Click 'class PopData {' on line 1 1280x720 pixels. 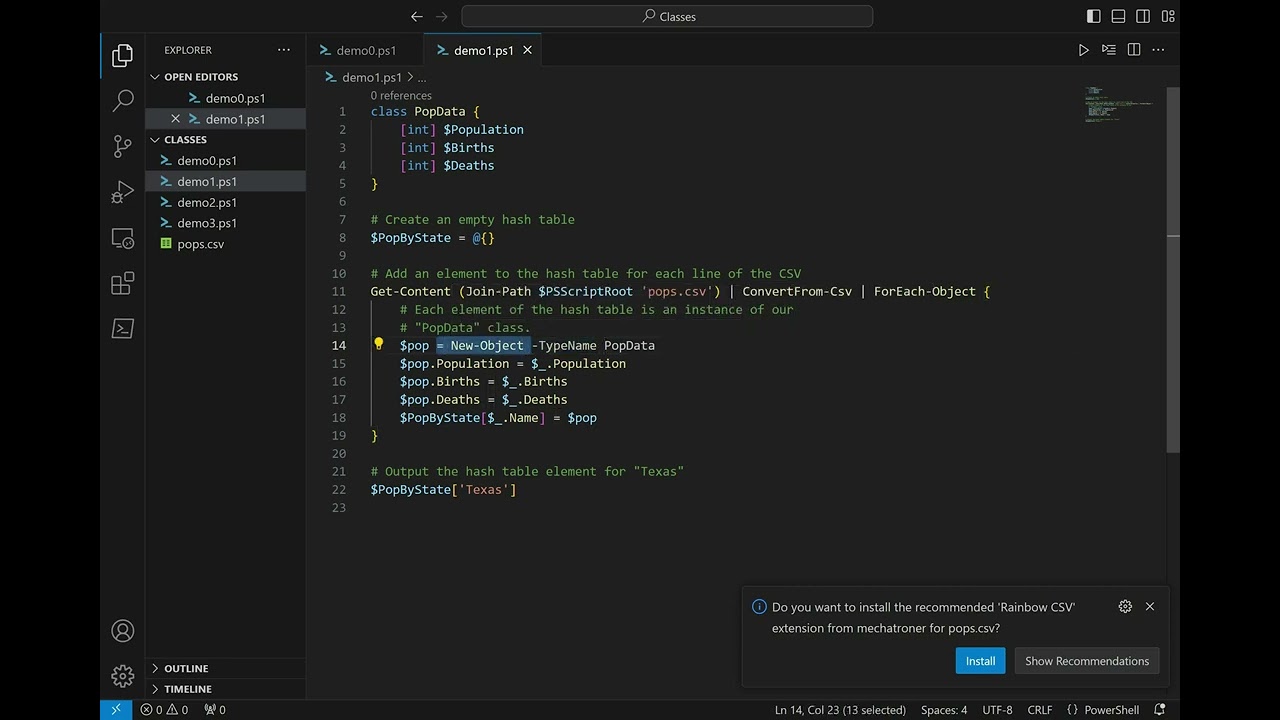pos(425,112)
